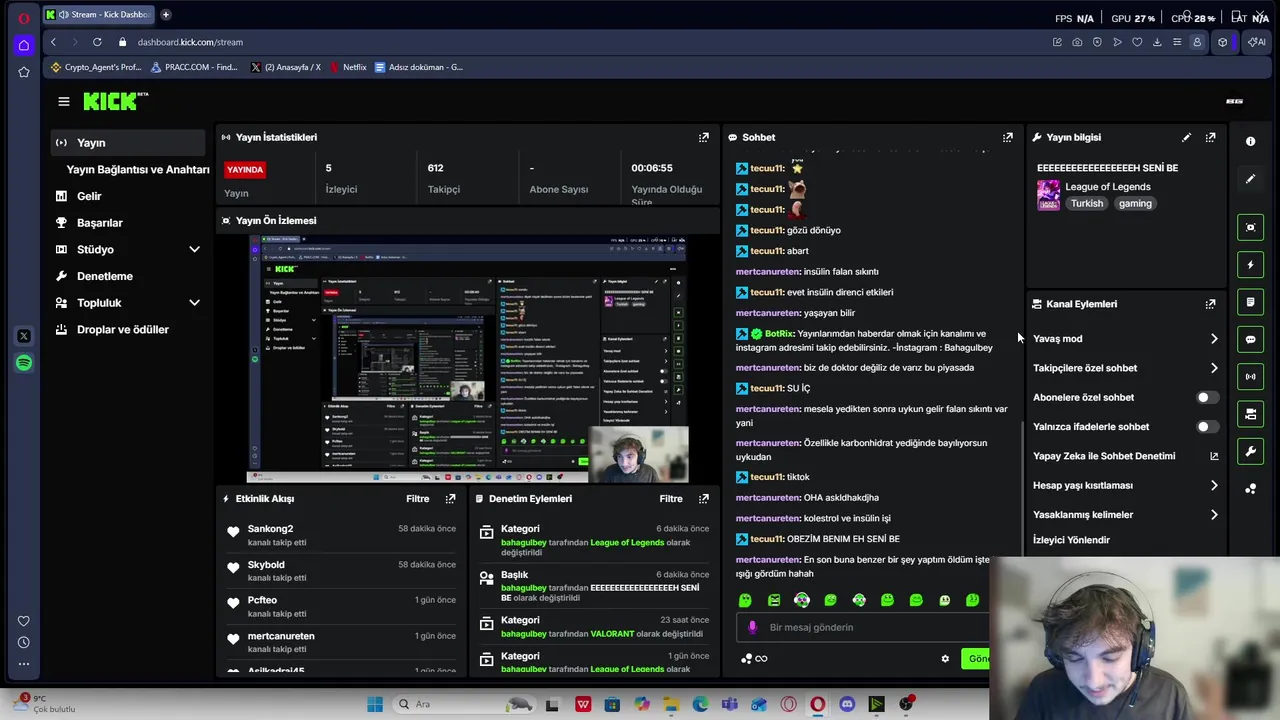Open a new browser tab with the plus button
The height and width of the screenshot is (720, 1280).
(166, 14)
